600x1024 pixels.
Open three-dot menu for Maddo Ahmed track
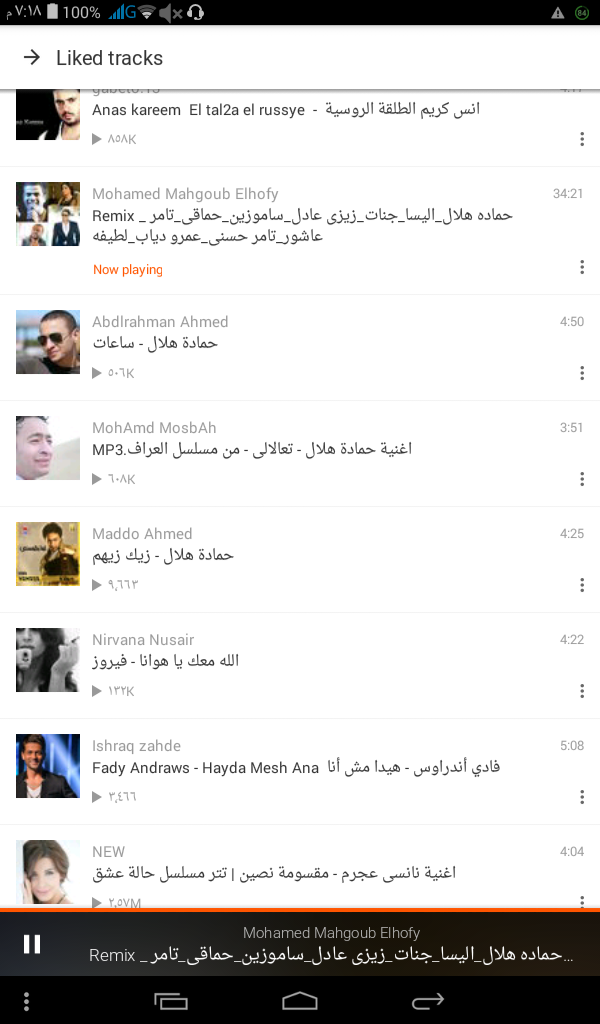pos(582,584)
